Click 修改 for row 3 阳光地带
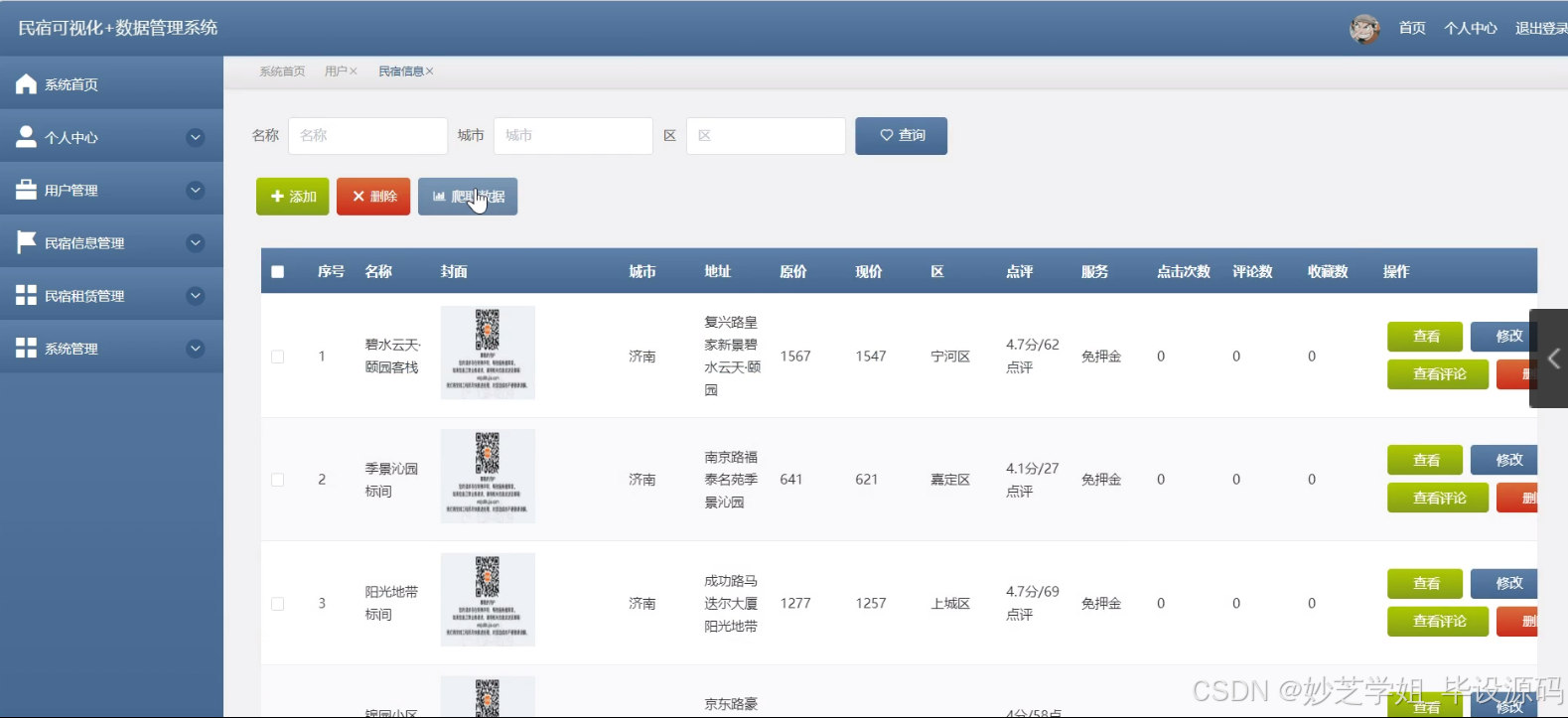The height and width of the screenshot is (718, 1568). (x=1504, y=584)
